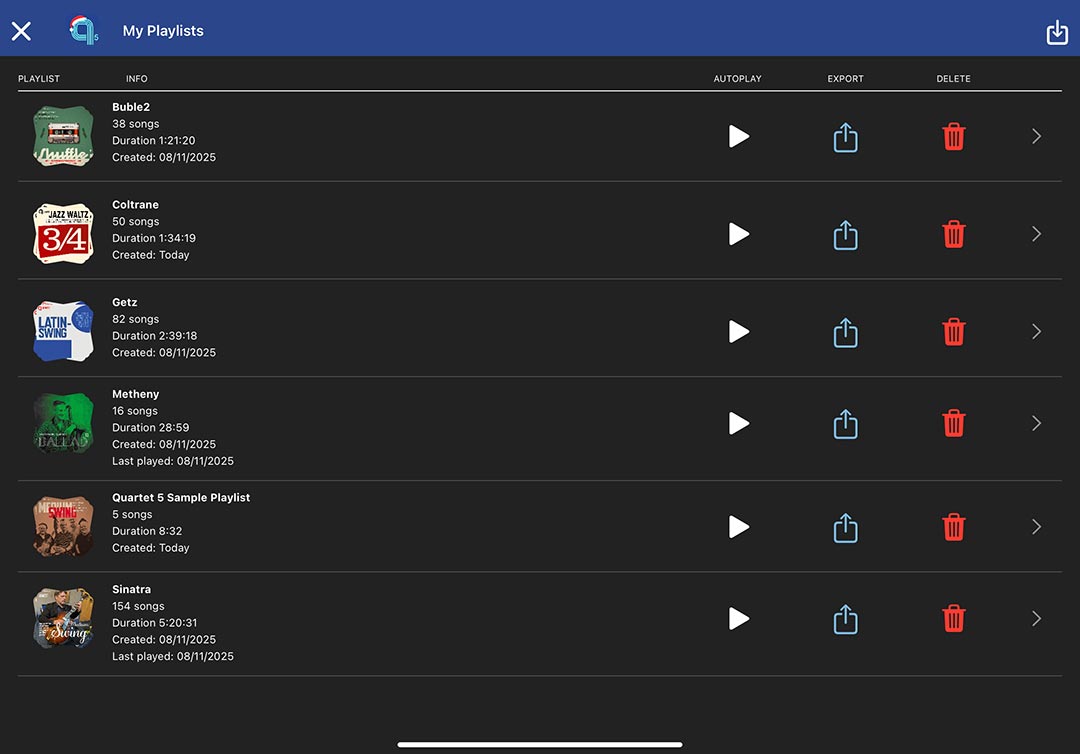Autoplay the Sinatra playlist
1080x754 pixels.
point(738,618)
